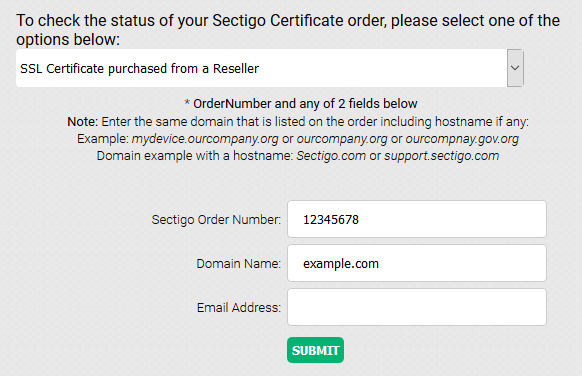The height and width of the screenshot is (376, 582).
Task: Focus the Sectigo Order Number field
Action: (417, 219)
